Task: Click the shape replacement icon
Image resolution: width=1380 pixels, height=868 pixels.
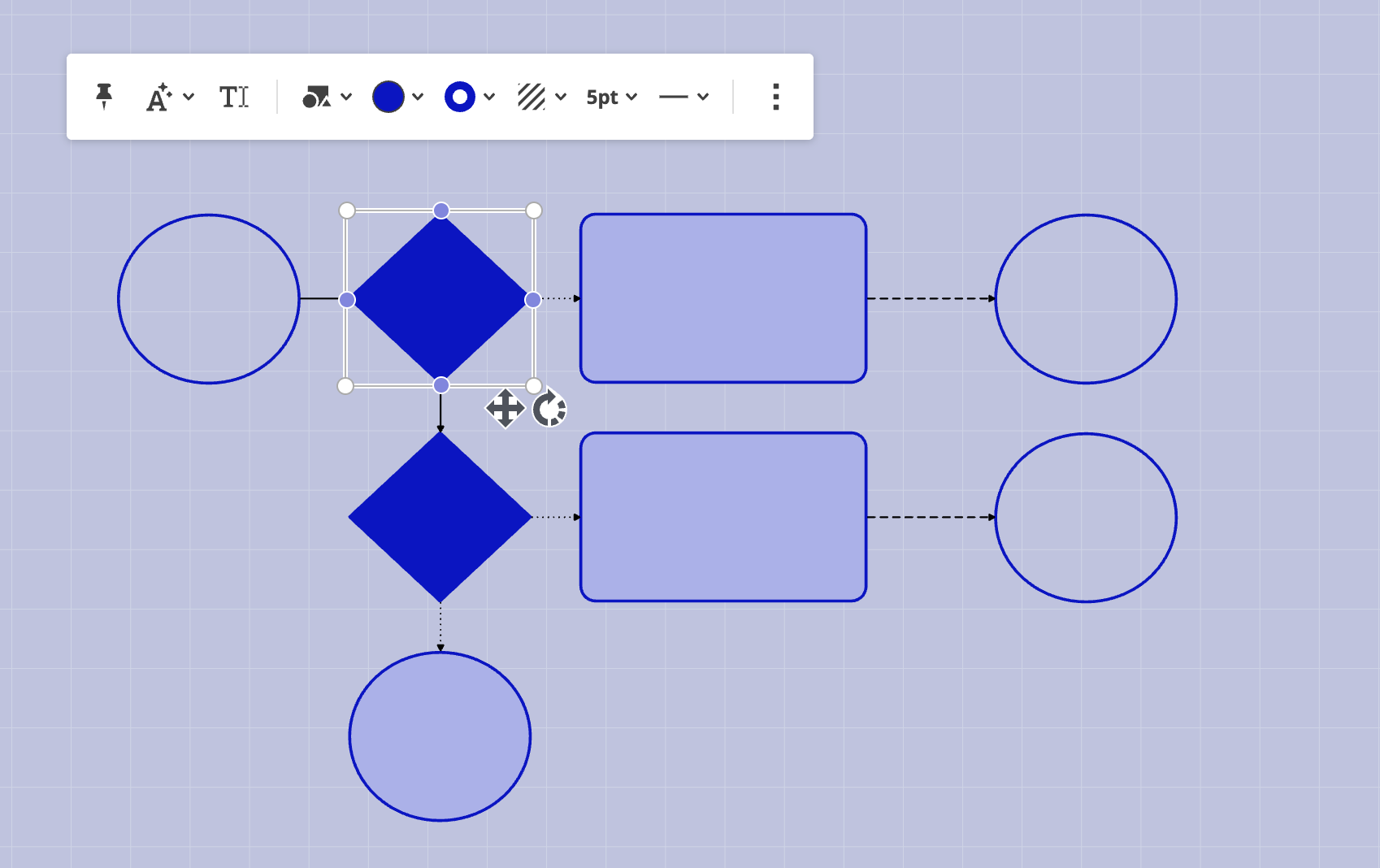Action: point(316,97)
